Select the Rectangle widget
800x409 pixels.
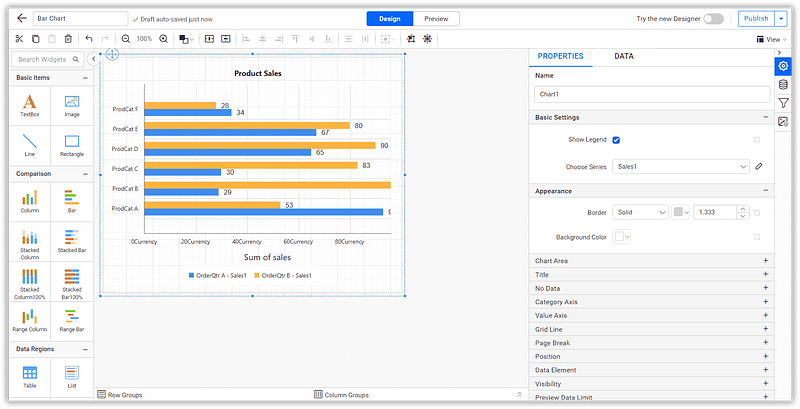pos(72,145)
